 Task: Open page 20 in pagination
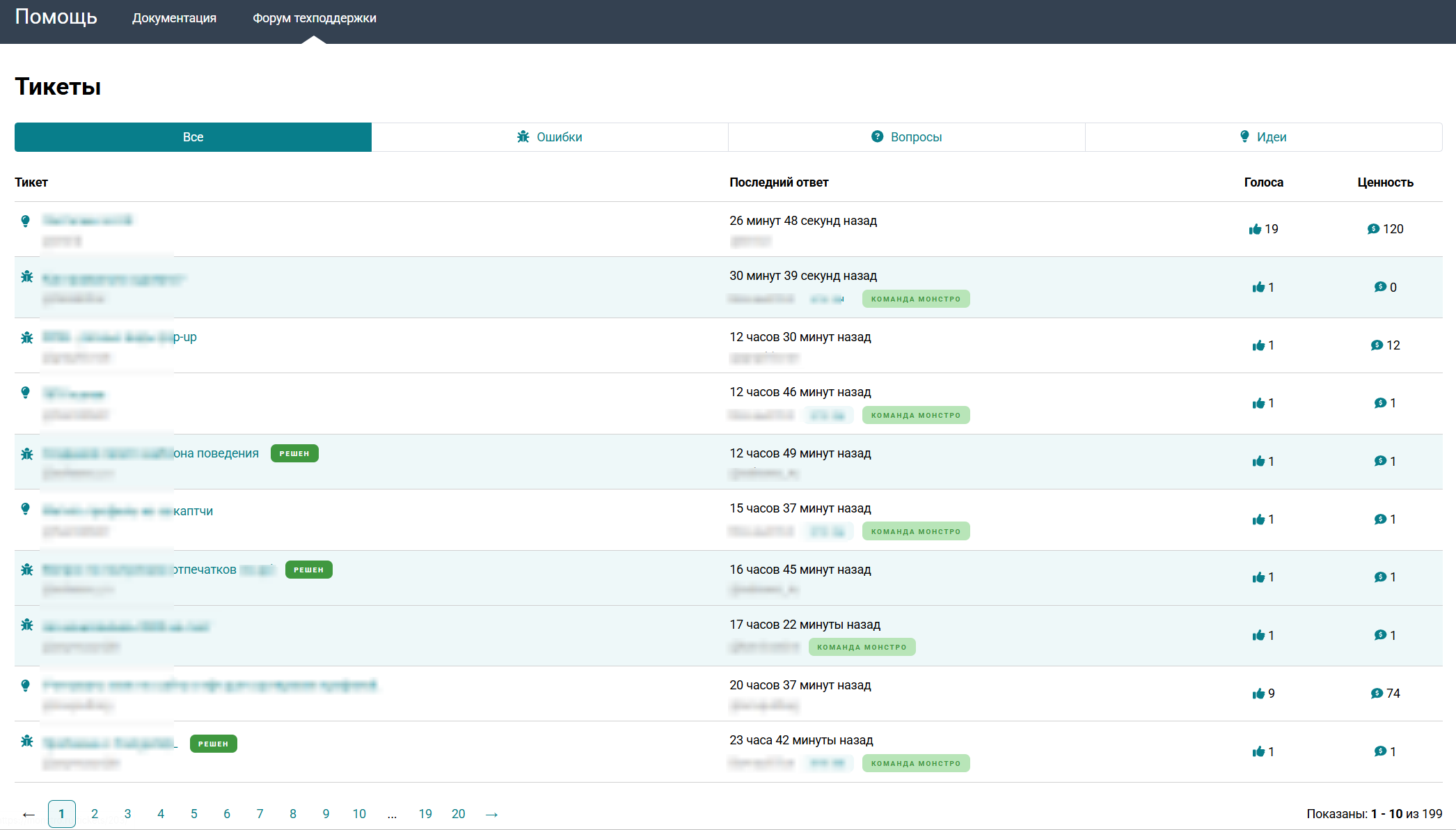click(458, 814)
